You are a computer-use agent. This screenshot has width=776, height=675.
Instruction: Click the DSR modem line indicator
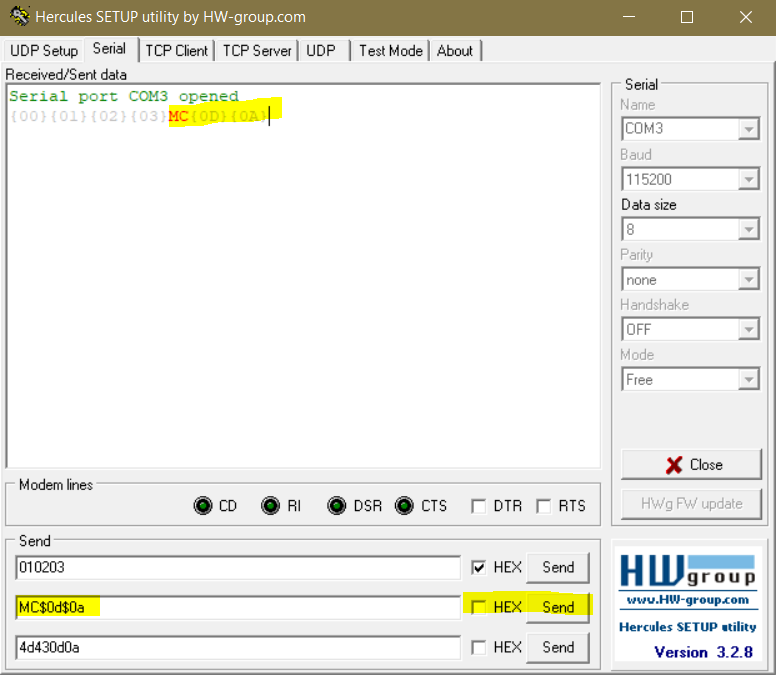[337, 506]
